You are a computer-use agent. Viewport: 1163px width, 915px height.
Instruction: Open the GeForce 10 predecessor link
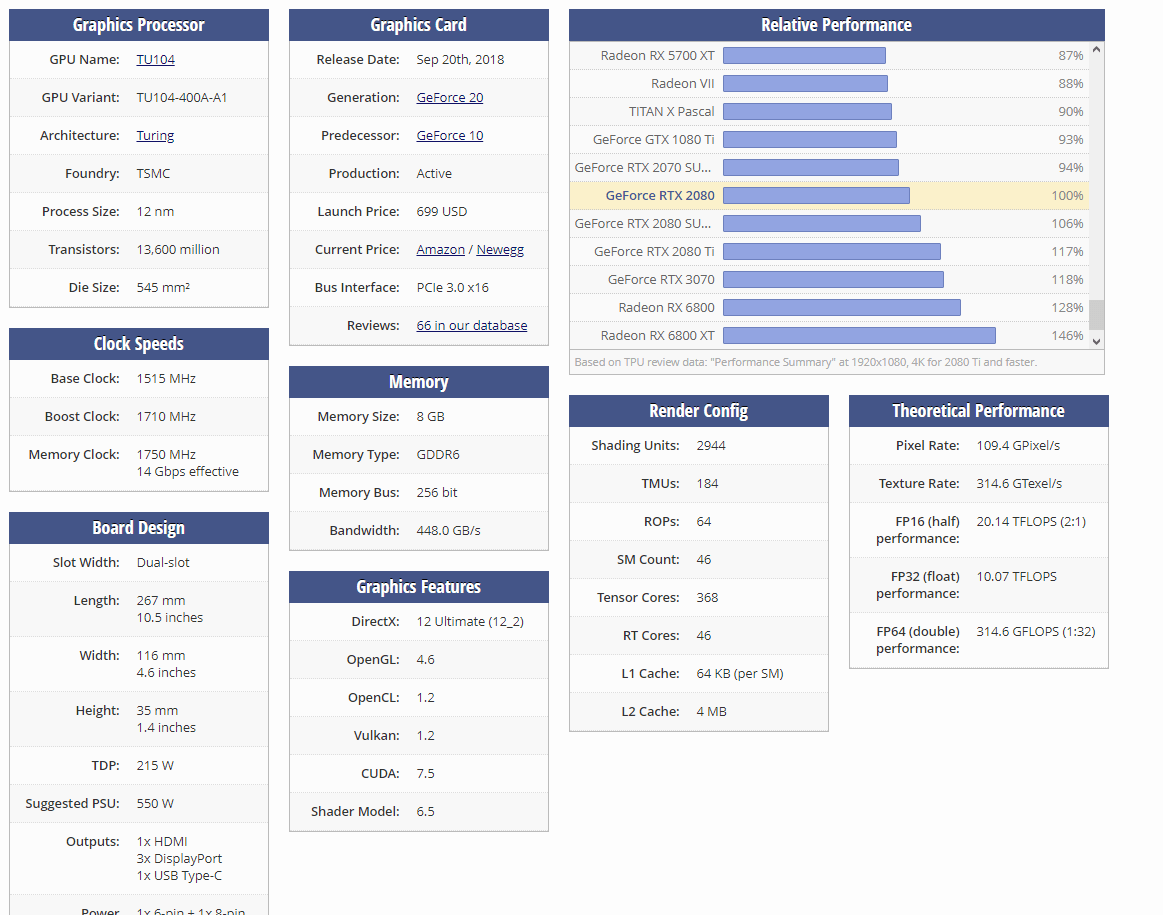point(449,135)
